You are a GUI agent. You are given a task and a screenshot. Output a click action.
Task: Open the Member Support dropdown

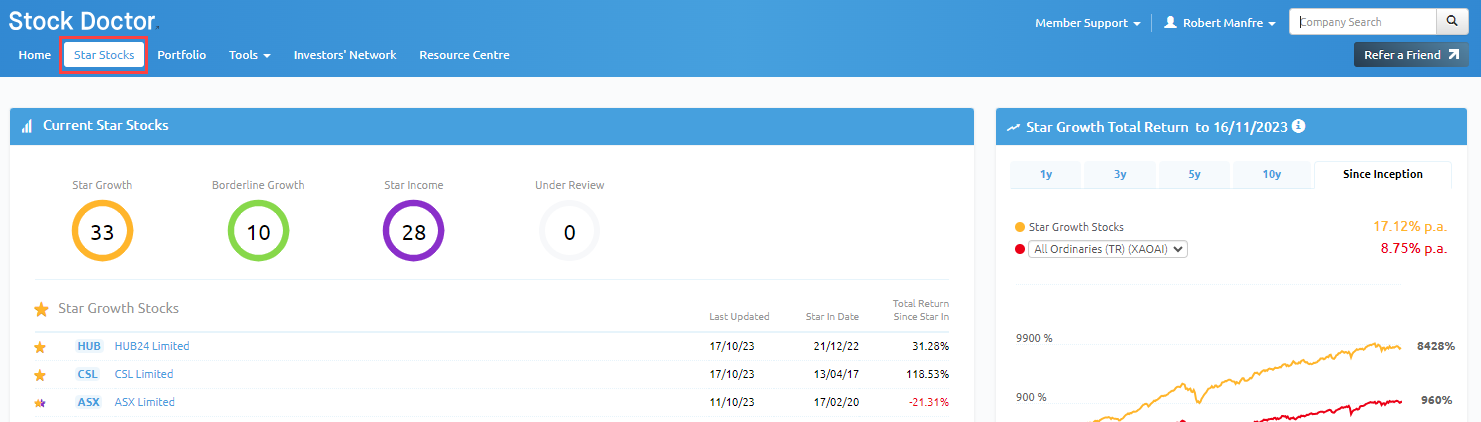point(1087,23)
